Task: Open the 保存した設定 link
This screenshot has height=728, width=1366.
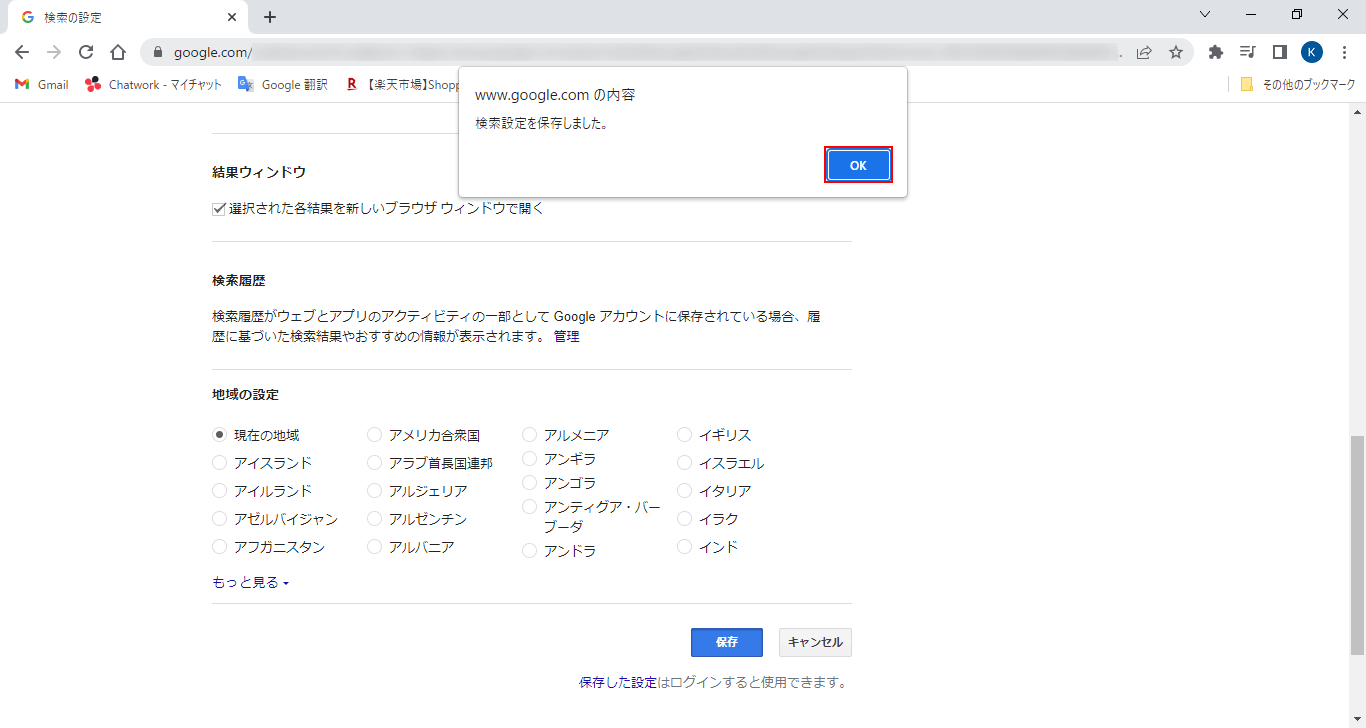Action: point(618,683)
